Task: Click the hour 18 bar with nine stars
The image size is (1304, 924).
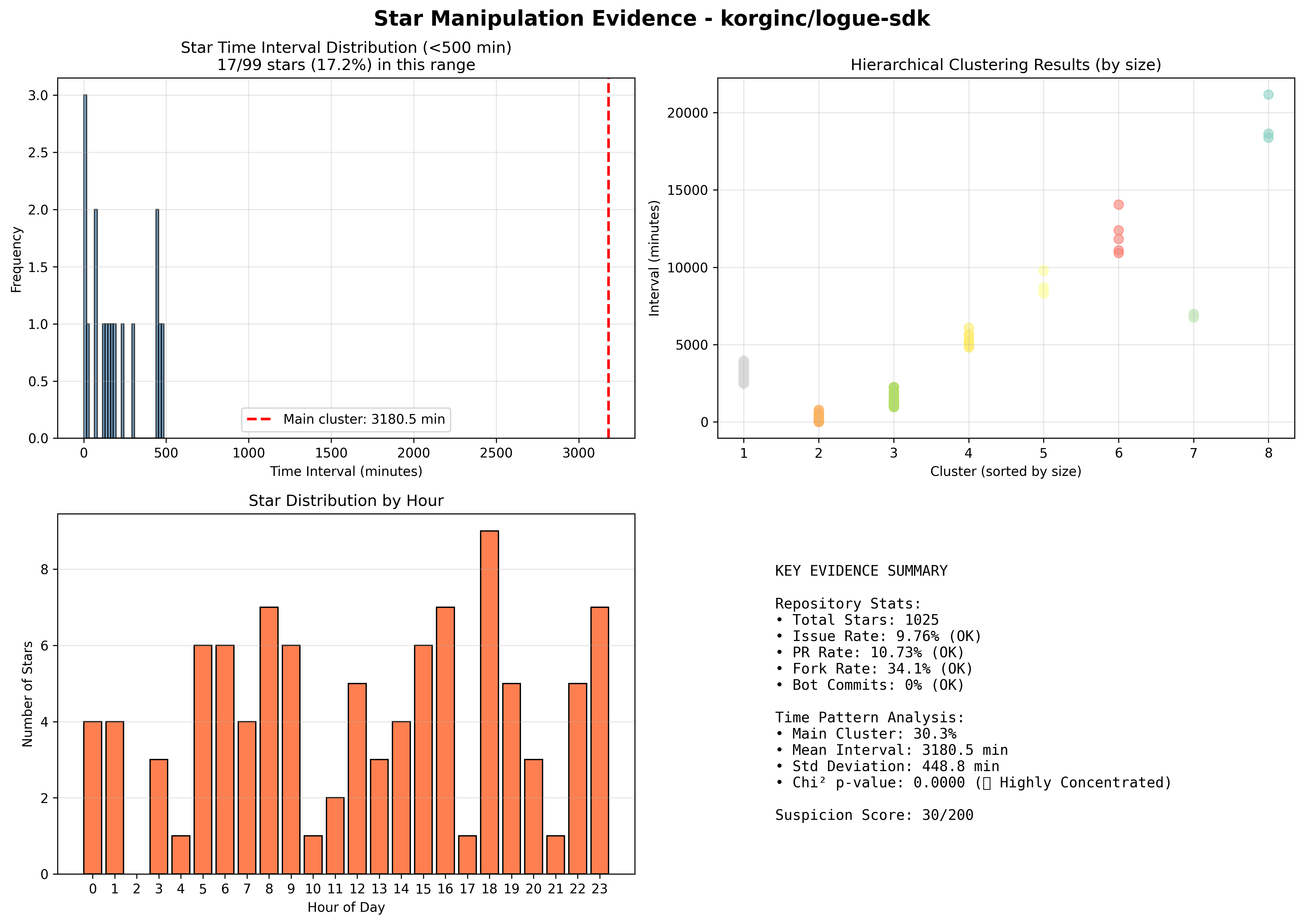Action: (x=489, y=702)
